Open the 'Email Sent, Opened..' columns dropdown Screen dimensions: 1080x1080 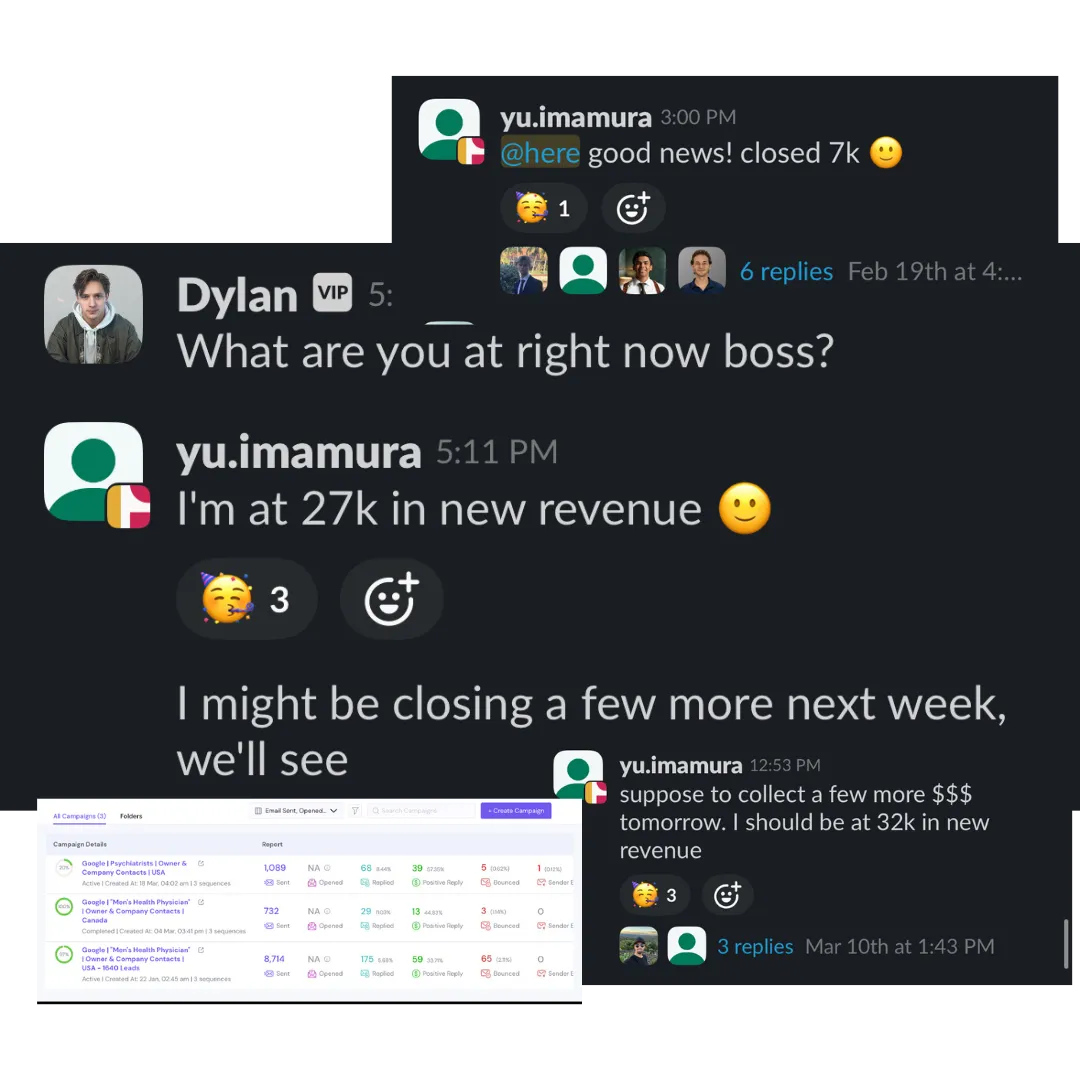pyautogui.click(x=296, y=811)
